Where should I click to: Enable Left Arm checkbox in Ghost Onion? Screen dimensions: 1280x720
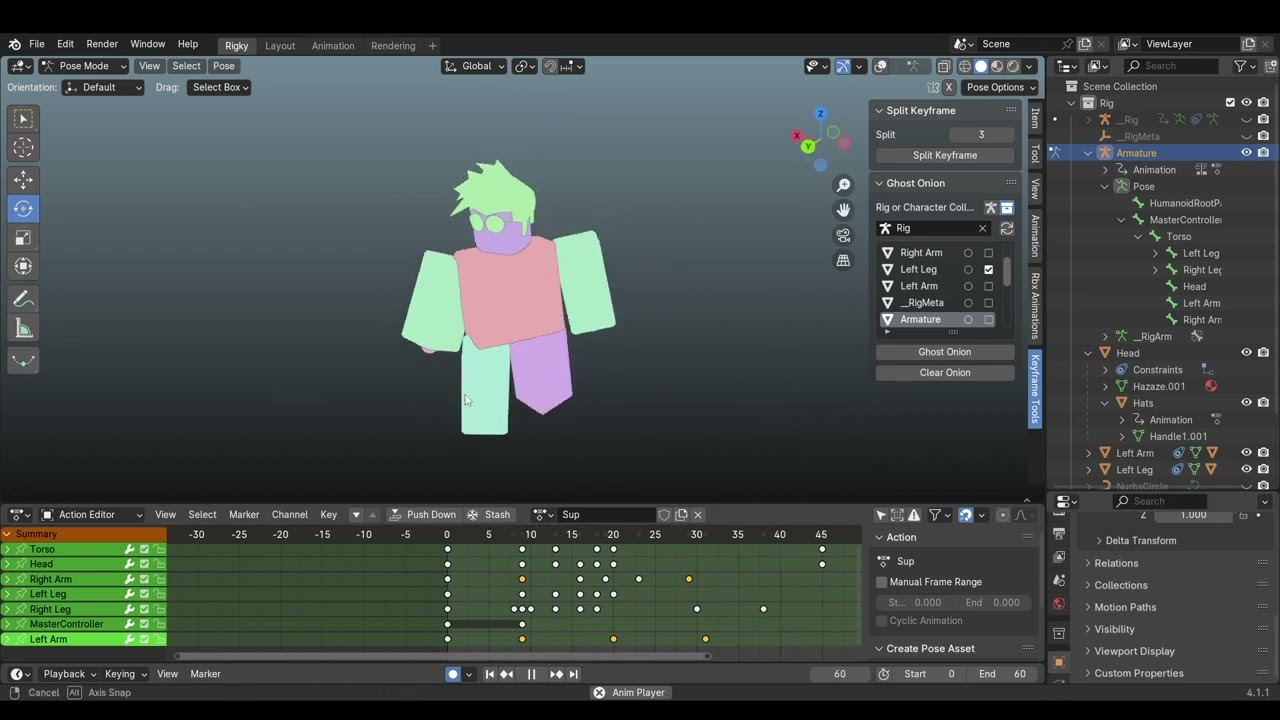click(988, 286)
